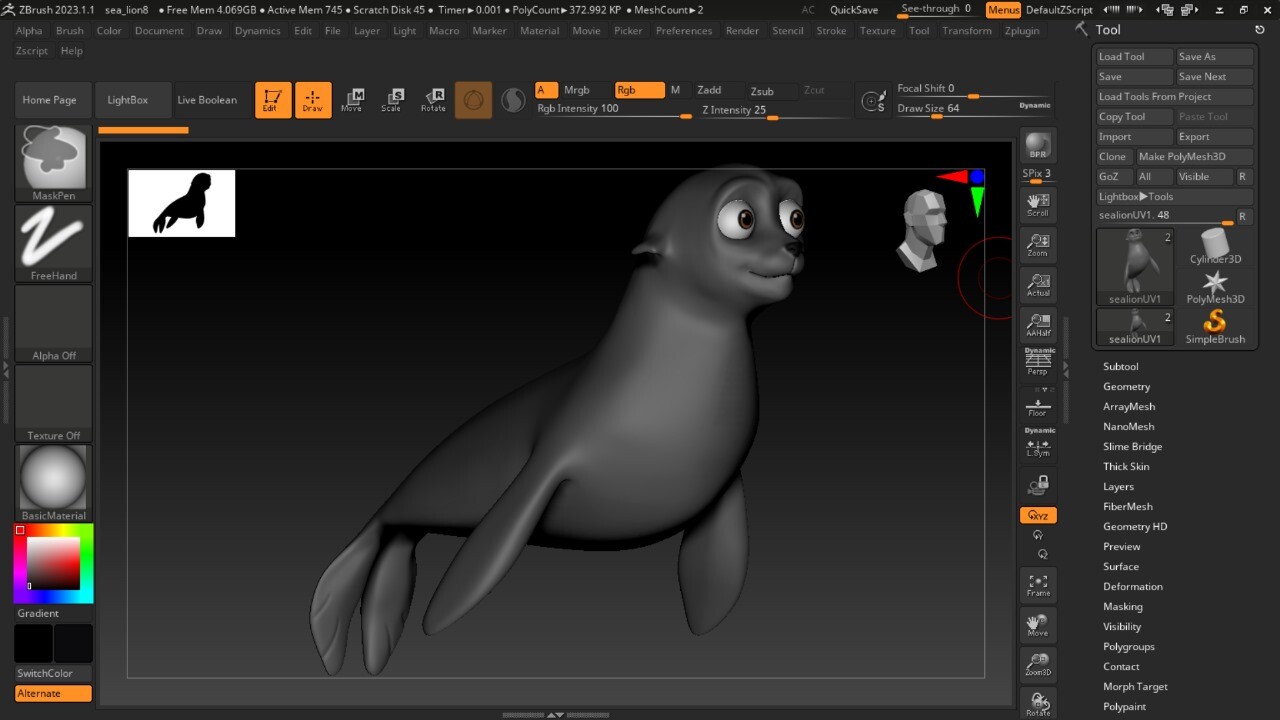This screenshot has width=1280, height=720.
Task: Expand the FiberMesh section
Action: point(1127,506)
